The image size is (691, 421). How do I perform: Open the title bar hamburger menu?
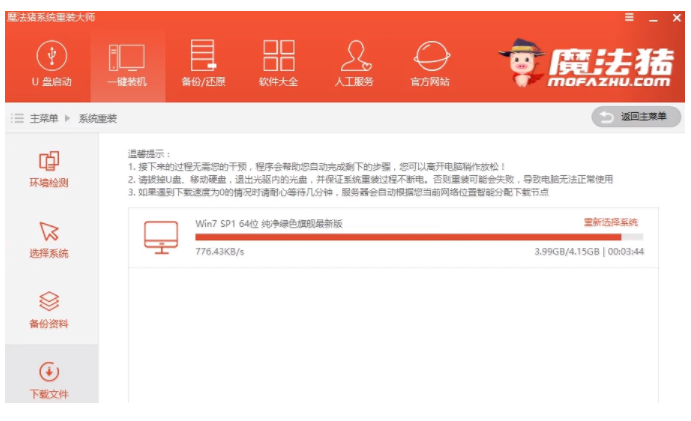(x=629, y=18)
